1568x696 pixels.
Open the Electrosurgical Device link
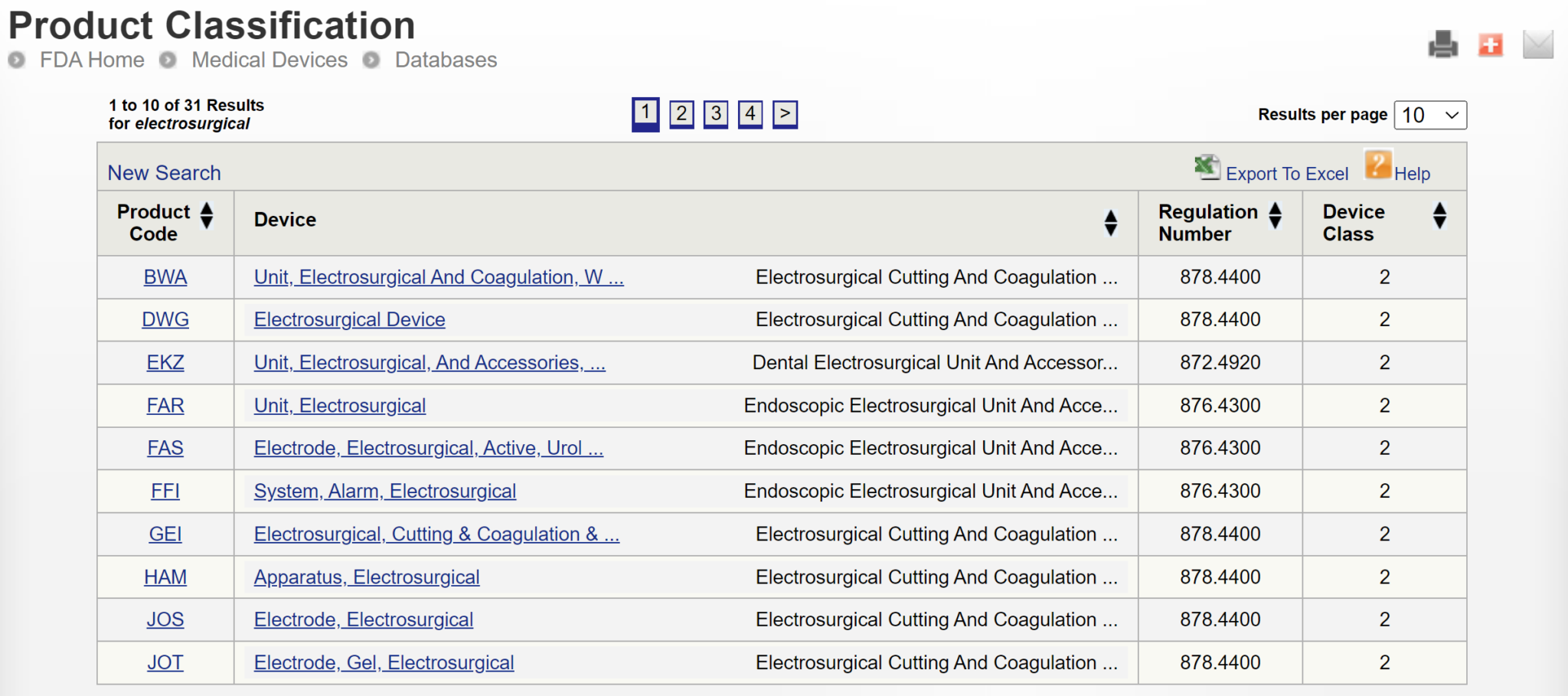[x=349, y=320]
